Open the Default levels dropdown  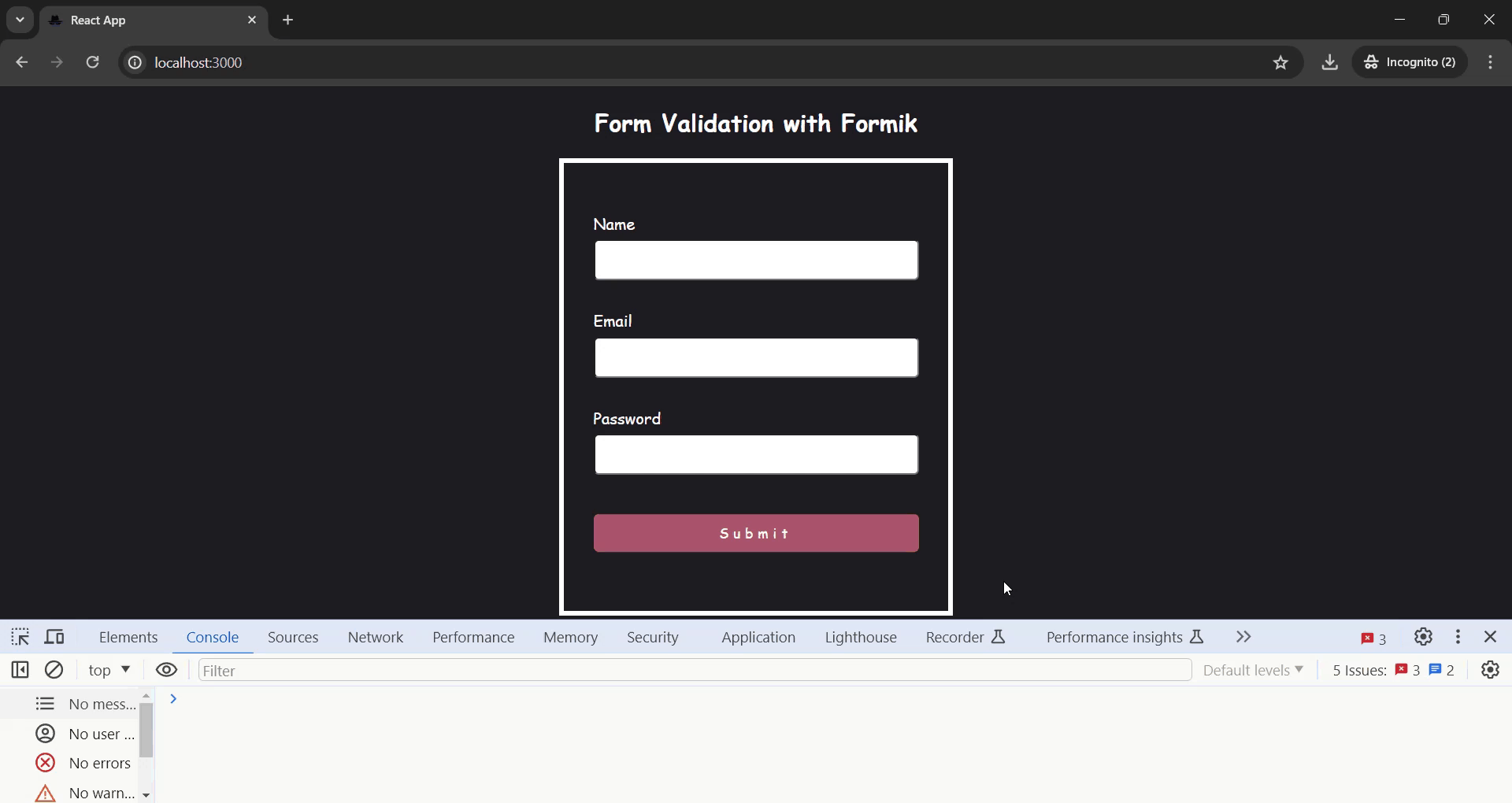[x=1253, y=671]
